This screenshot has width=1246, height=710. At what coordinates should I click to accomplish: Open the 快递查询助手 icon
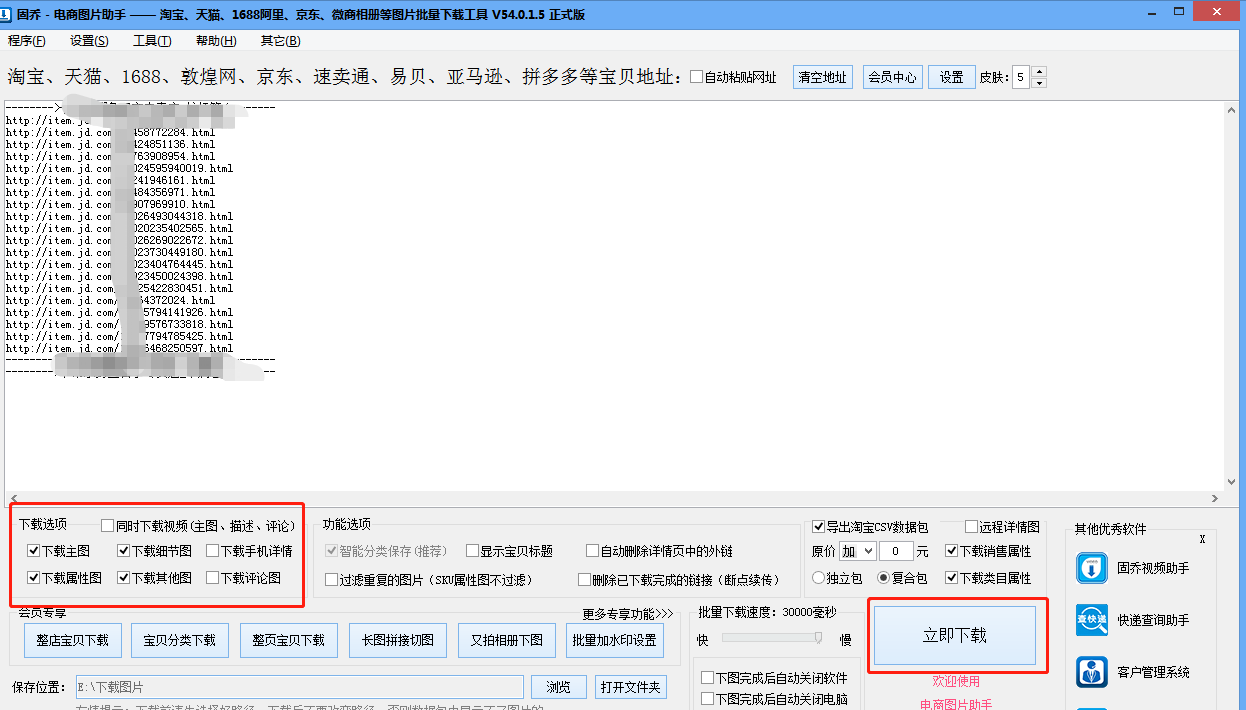[1092, 620]
